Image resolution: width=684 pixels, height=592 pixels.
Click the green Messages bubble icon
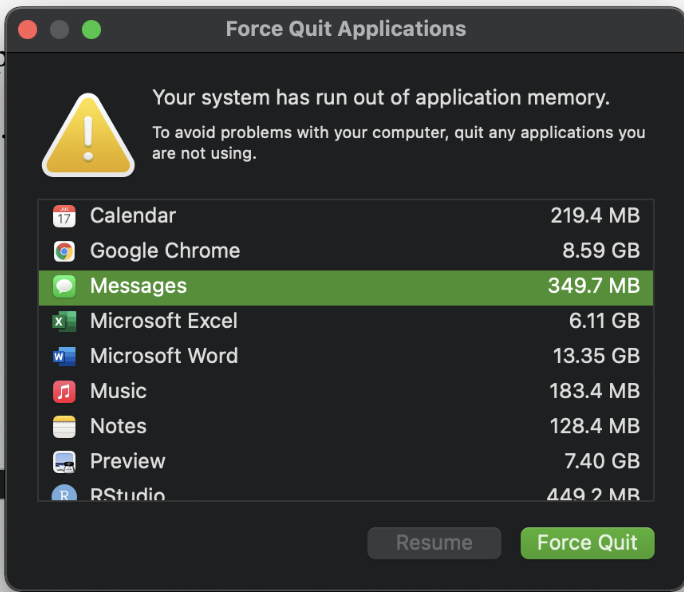click(64, 286)
